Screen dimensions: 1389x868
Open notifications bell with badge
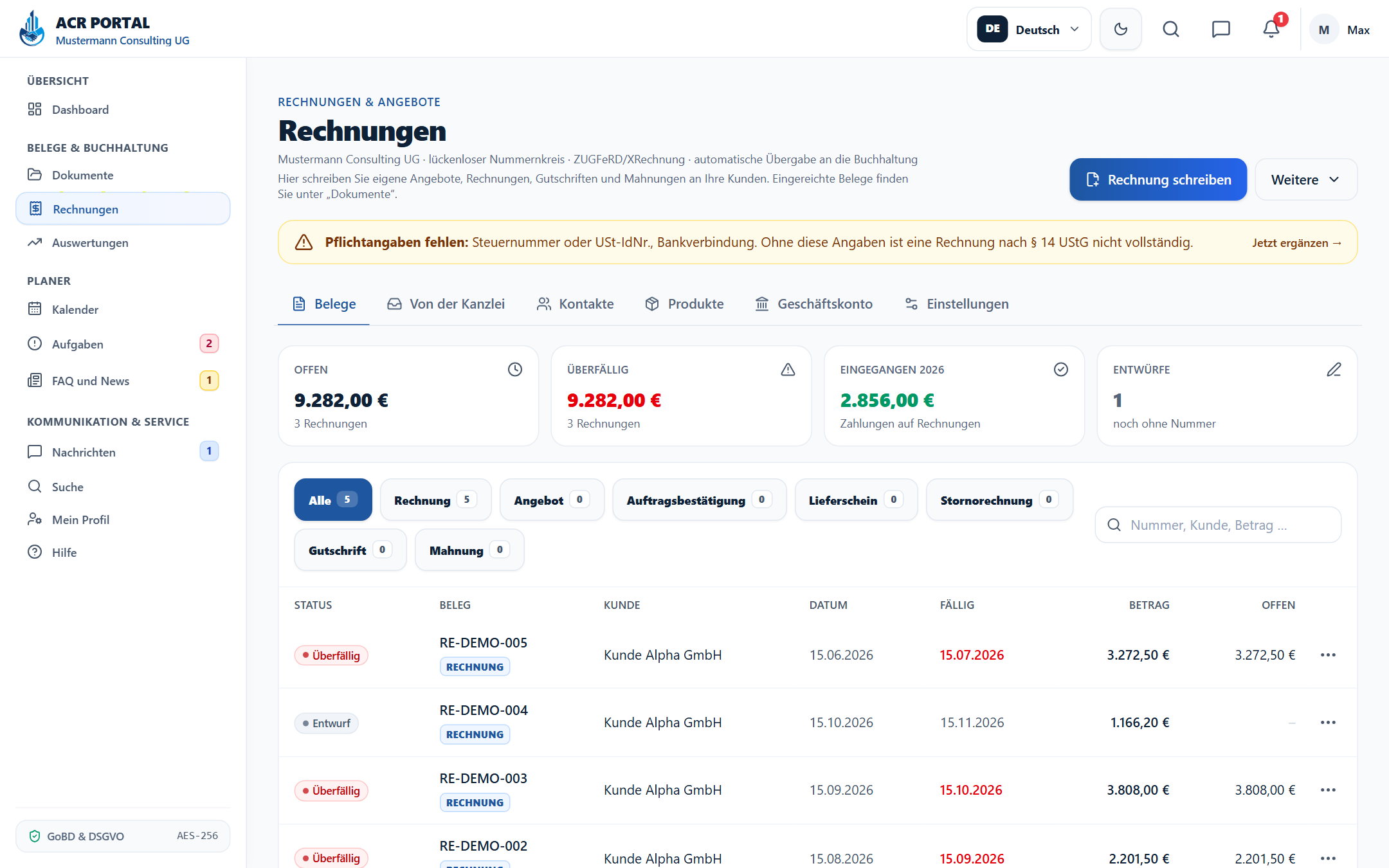[1271, 29]
